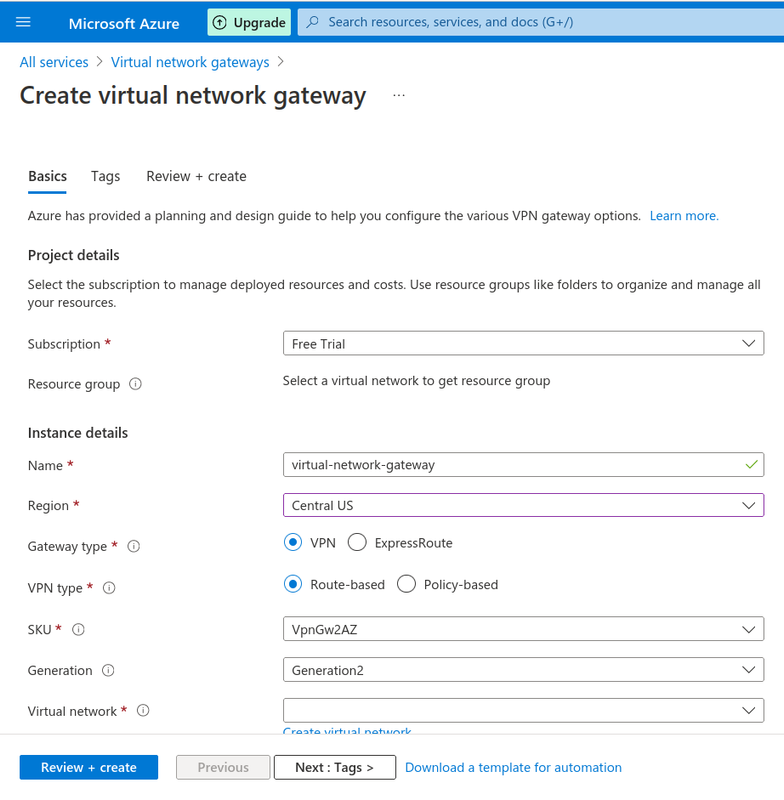This screenshot has width=784, height=800.
Task: Switch to the Basics tab
Action: click(x=47, y=177)
